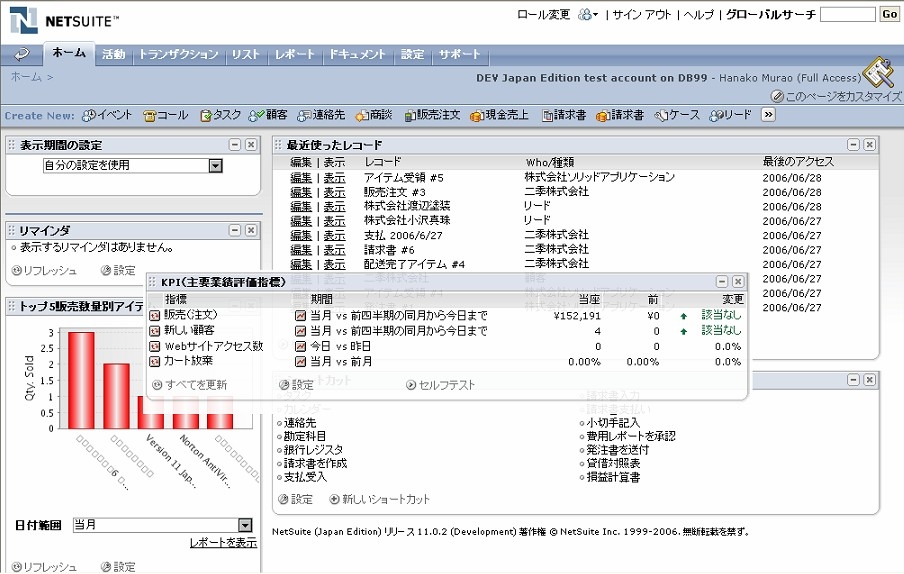
Task: Click the tallest red bar in chart
Action: 81,380
